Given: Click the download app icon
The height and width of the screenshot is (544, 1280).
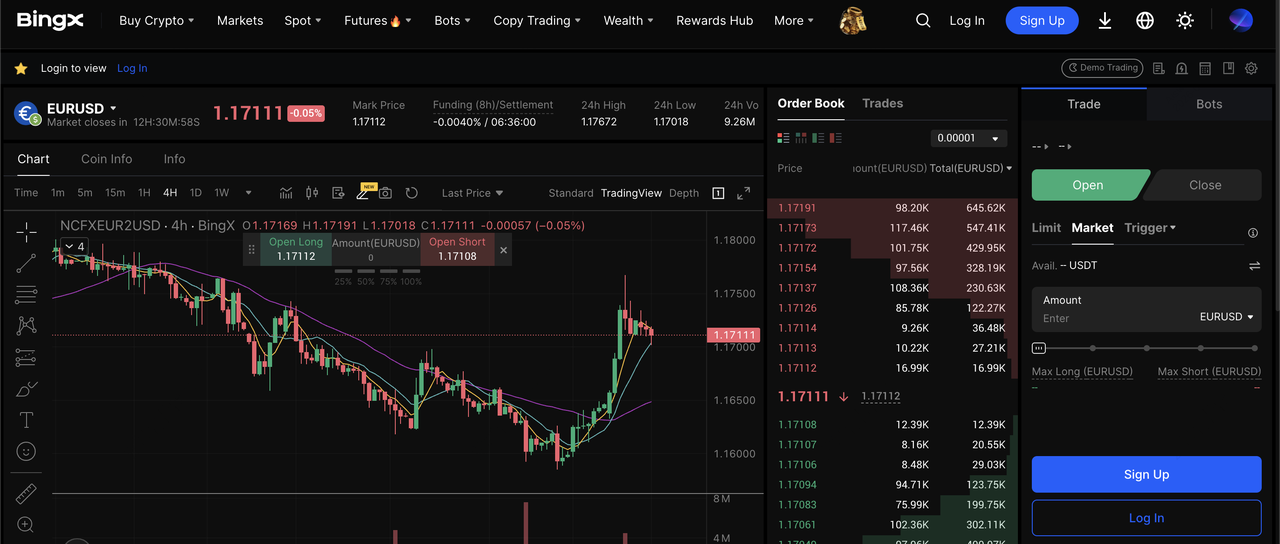Looking at the screenshot, I should click(x=1105, y=21).
